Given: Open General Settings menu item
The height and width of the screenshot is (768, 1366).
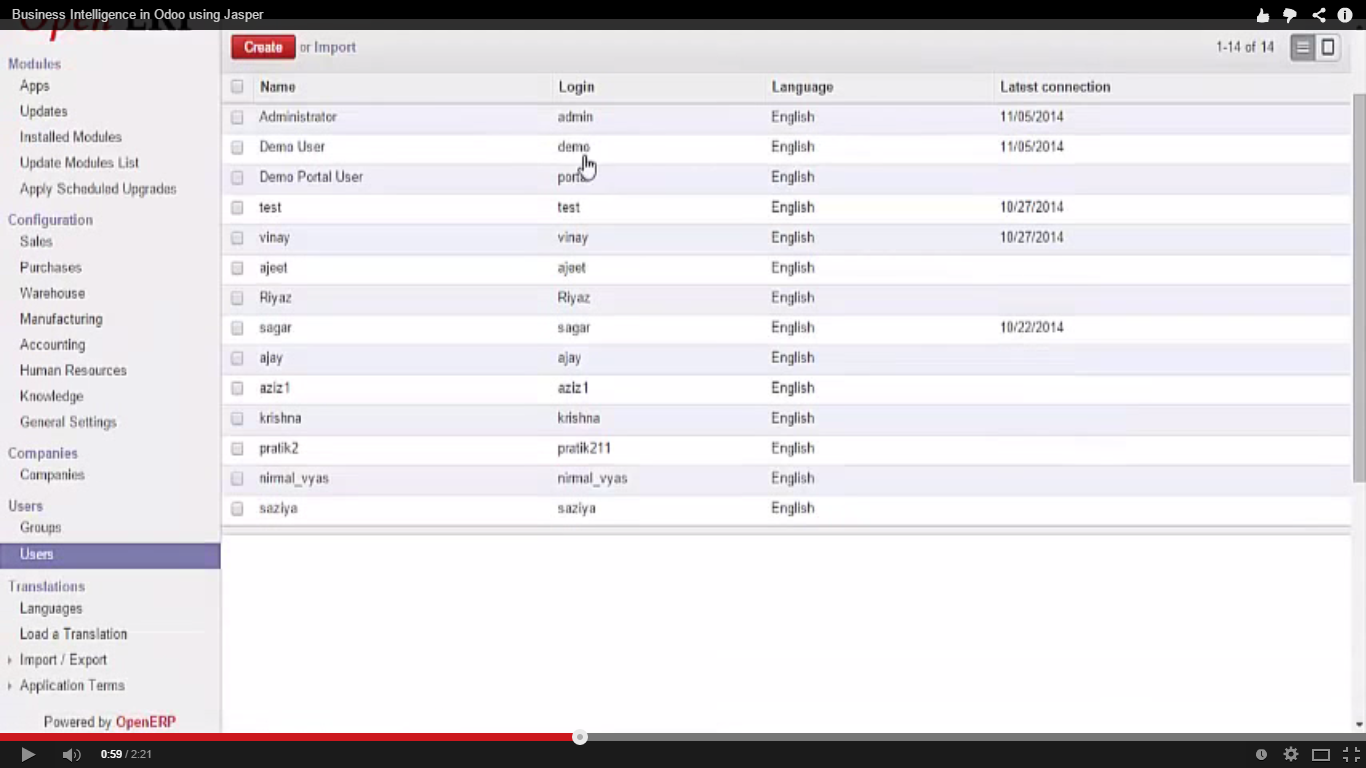Looking at the screenshot, I should (68, 422).
